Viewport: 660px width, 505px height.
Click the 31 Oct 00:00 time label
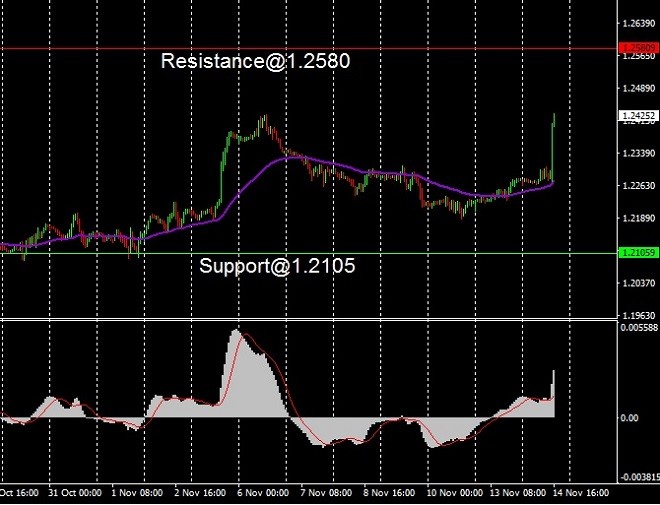click(75, 493)
